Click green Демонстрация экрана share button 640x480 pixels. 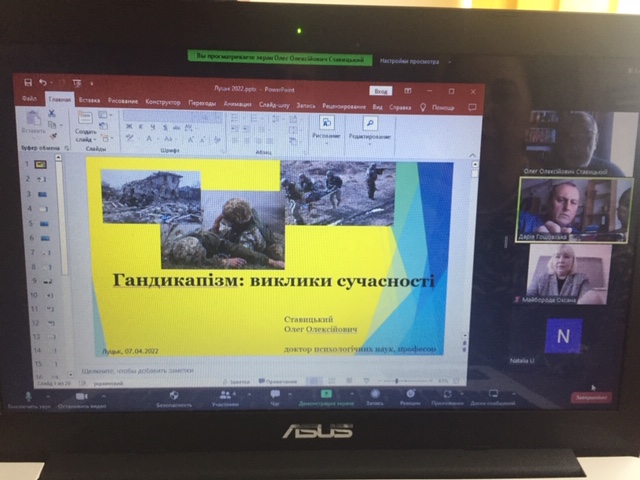coord(326,398)
